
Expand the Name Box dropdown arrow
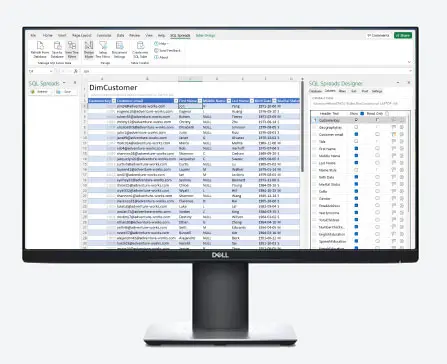point(51,71)
